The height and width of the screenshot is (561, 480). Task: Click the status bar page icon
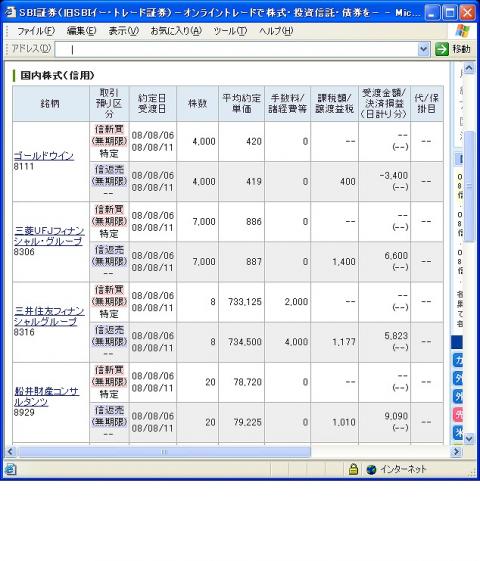tap(10, 469)
